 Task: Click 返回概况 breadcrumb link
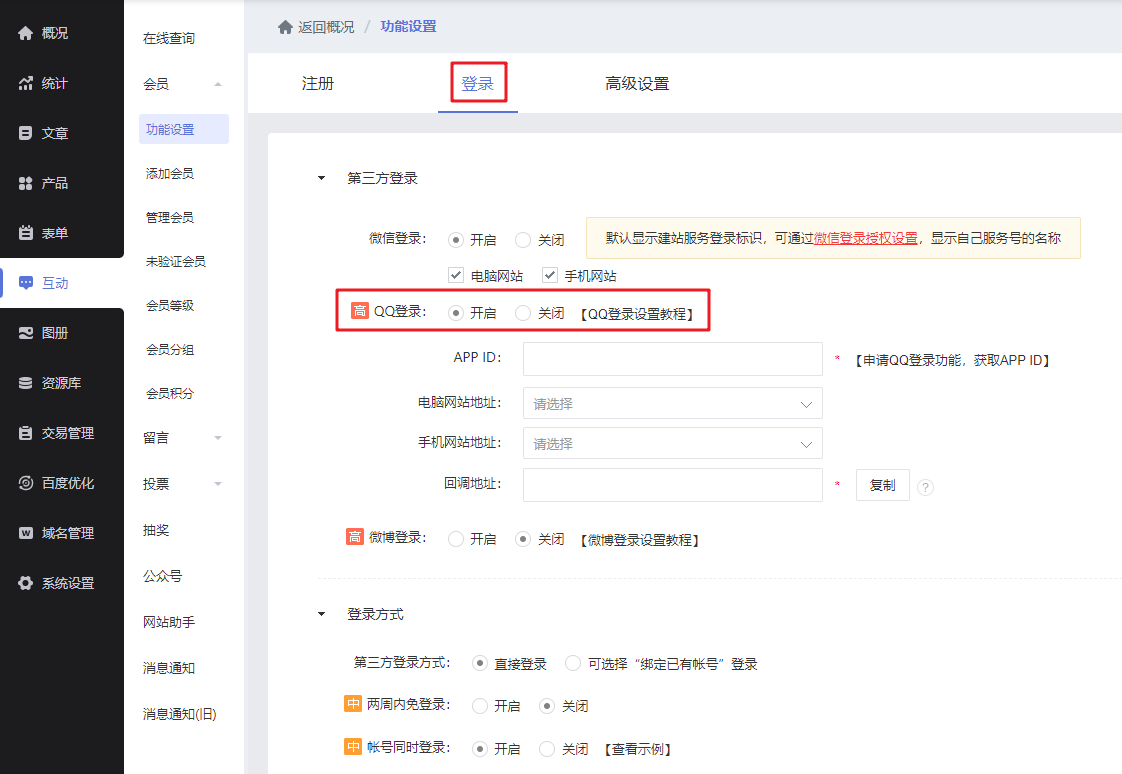[326, 27]
